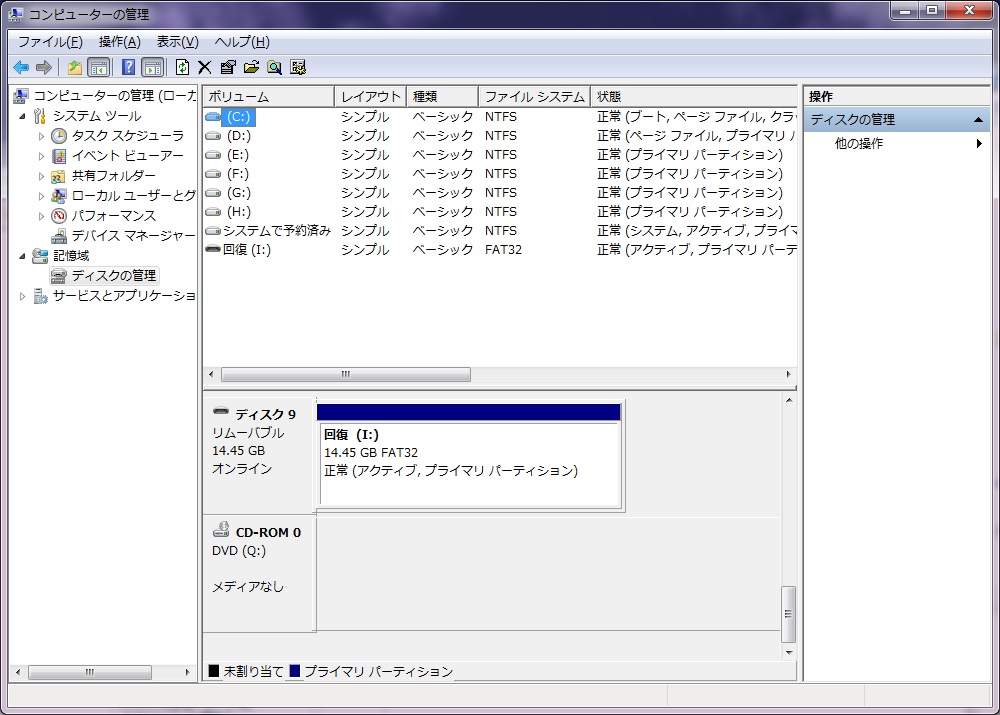Screen dimensions: 1000x715
Task: Select the (G:) volume row
Action: click(x=500, y=193)
